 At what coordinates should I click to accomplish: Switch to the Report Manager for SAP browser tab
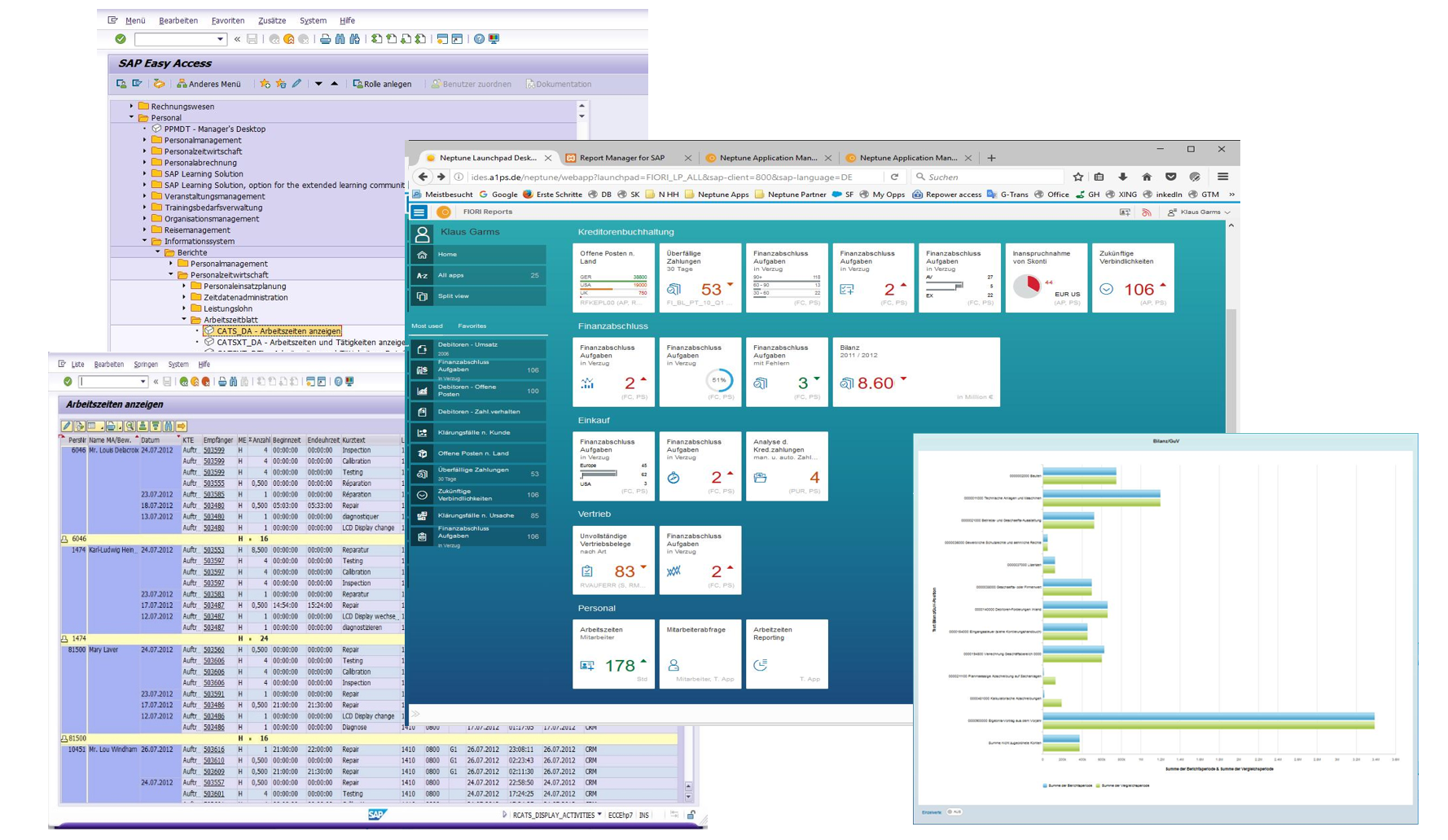coord(622,158)
